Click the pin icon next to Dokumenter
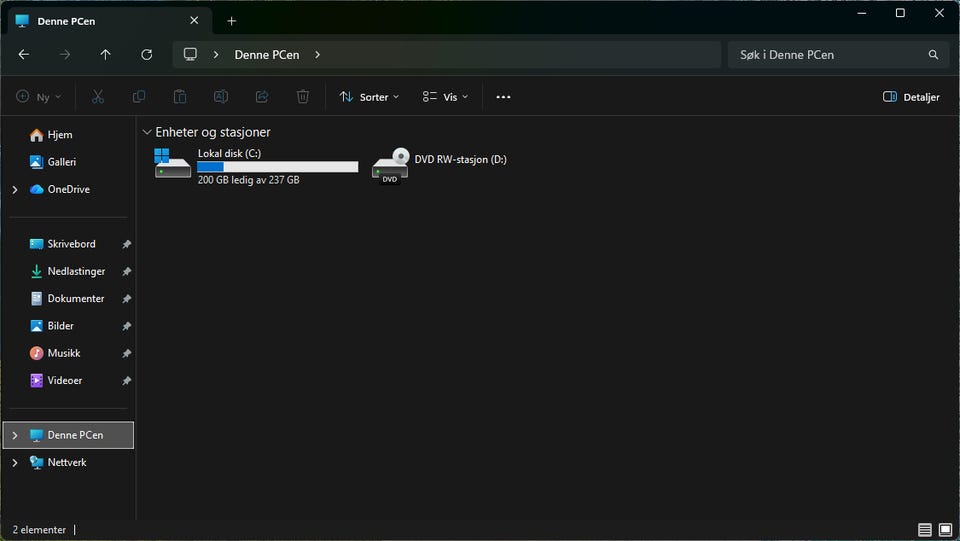The image size is (960, 541). (x=126, y=299)
